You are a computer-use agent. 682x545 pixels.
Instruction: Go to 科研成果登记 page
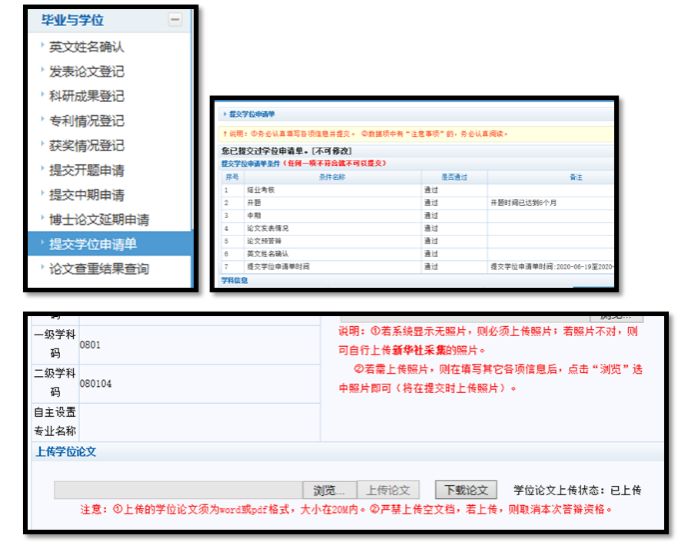pyautogui.click(x=87, y=96)
